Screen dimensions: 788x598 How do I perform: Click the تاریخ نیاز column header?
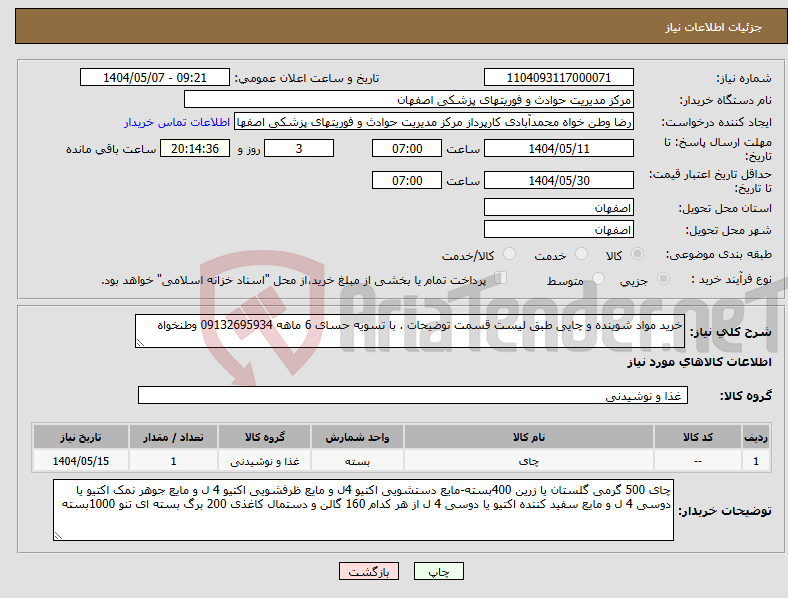coord(81,437)
